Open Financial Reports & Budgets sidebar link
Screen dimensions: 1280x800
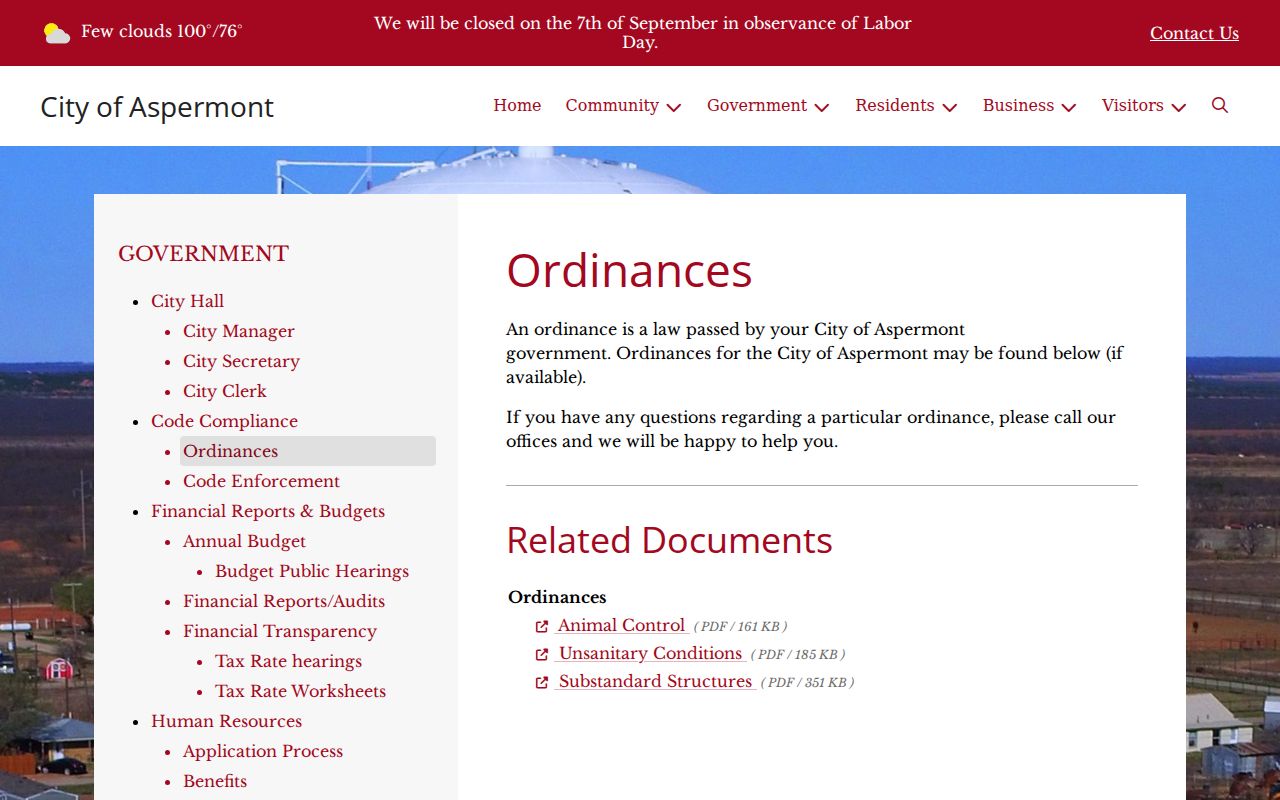tap(268, 511)
